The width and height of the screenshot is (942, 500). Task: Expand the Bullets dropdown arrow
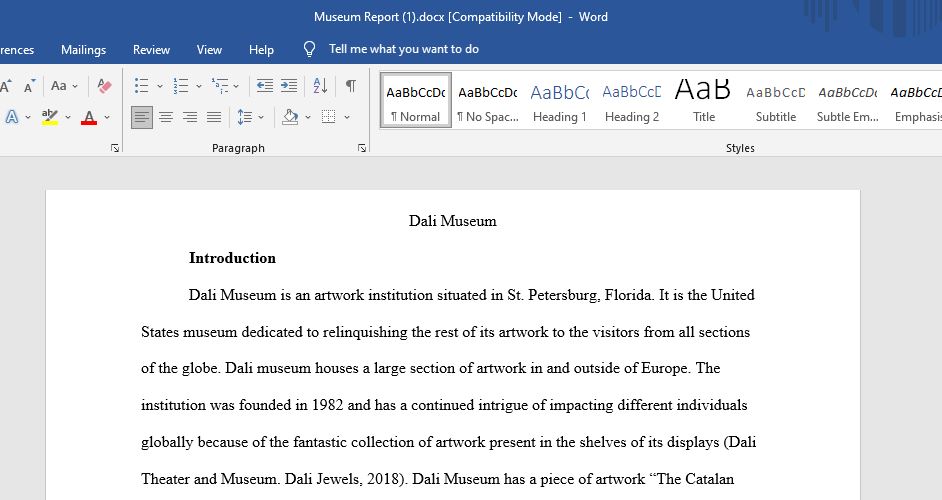click(x=160, y=87)
